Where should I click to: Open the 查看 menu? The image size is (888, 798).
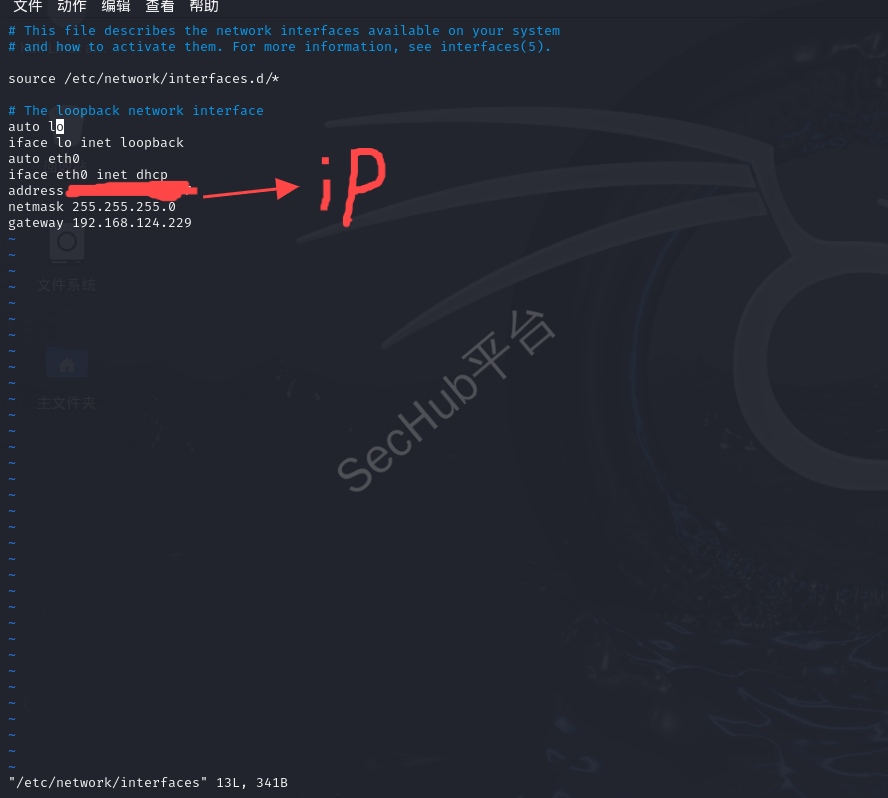point(160,6)
